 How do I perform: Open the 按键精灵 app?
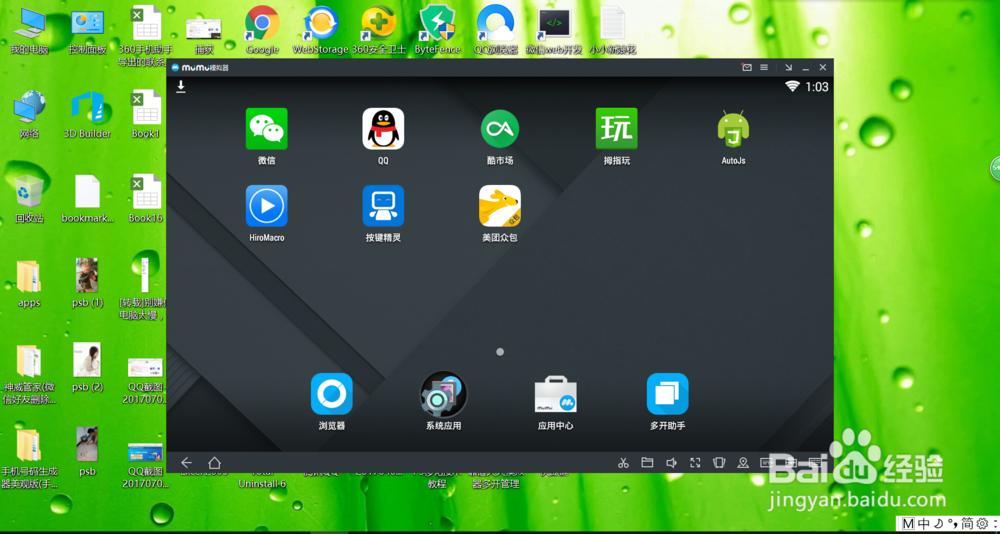(x=383, y=206)
